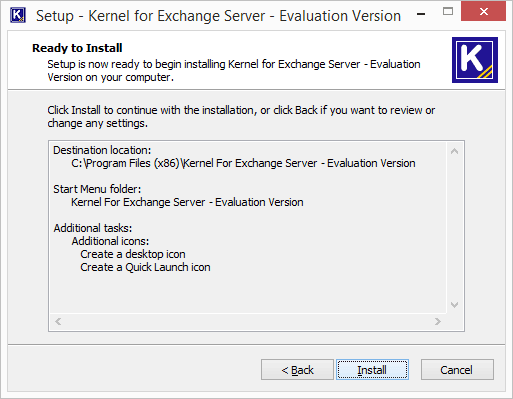Image resolution: width=513 pixels, height=399 pixels.
Task: Start installation with the Install button
Action: [372, 370]
